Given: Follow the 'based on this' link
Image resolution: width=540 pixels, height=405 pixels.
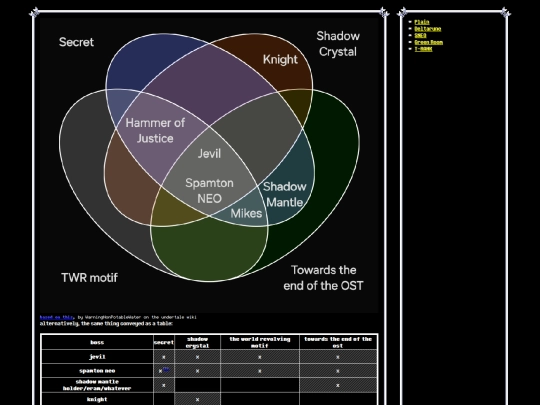Looking at the screenshot, I should coord(56,317).
